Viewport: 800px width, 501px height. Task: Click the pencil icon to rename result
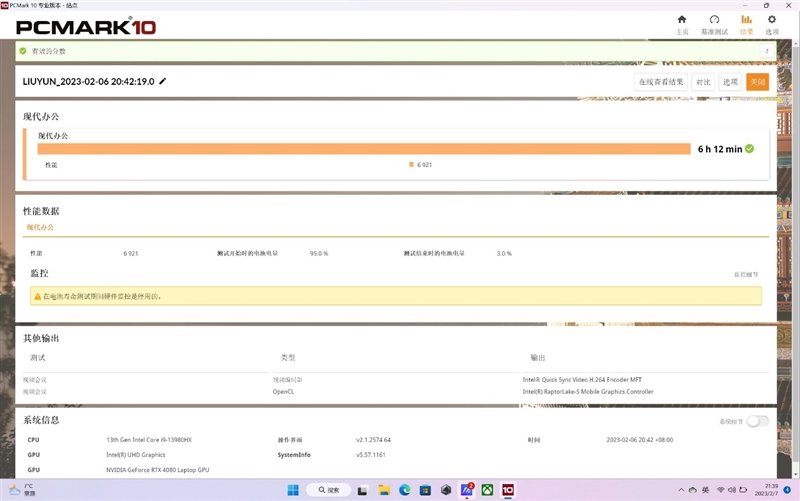163,81
